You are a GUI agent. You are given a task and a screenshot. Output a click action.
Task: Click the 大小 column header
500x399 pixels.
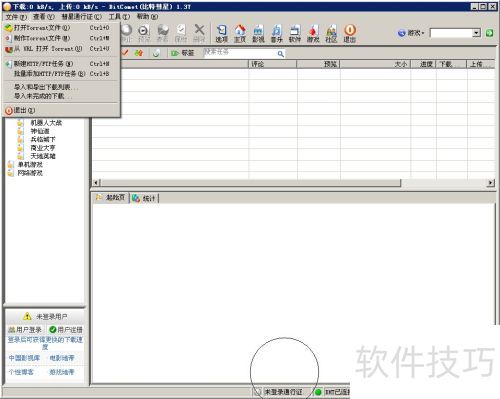[x=375, y=64]
